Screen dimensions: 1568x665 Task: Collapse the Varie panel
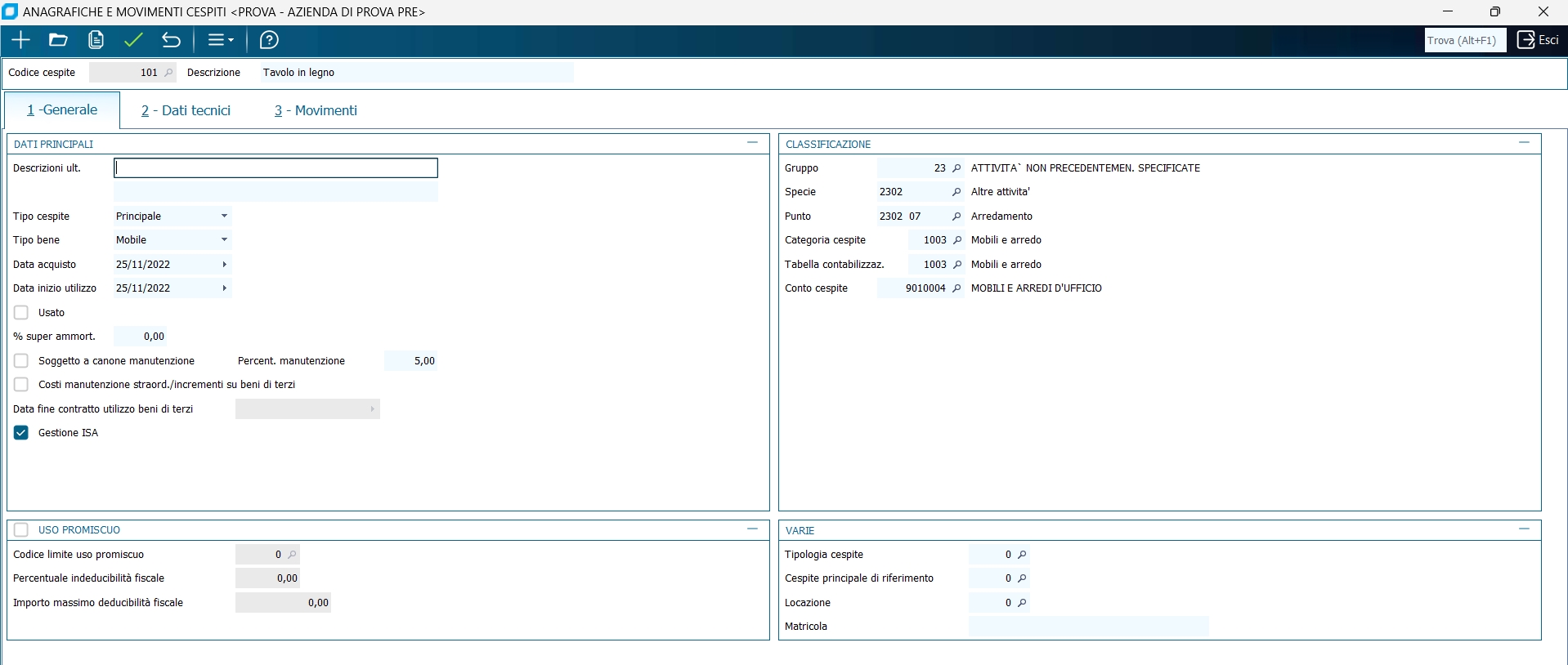(x=1524, y=529)
